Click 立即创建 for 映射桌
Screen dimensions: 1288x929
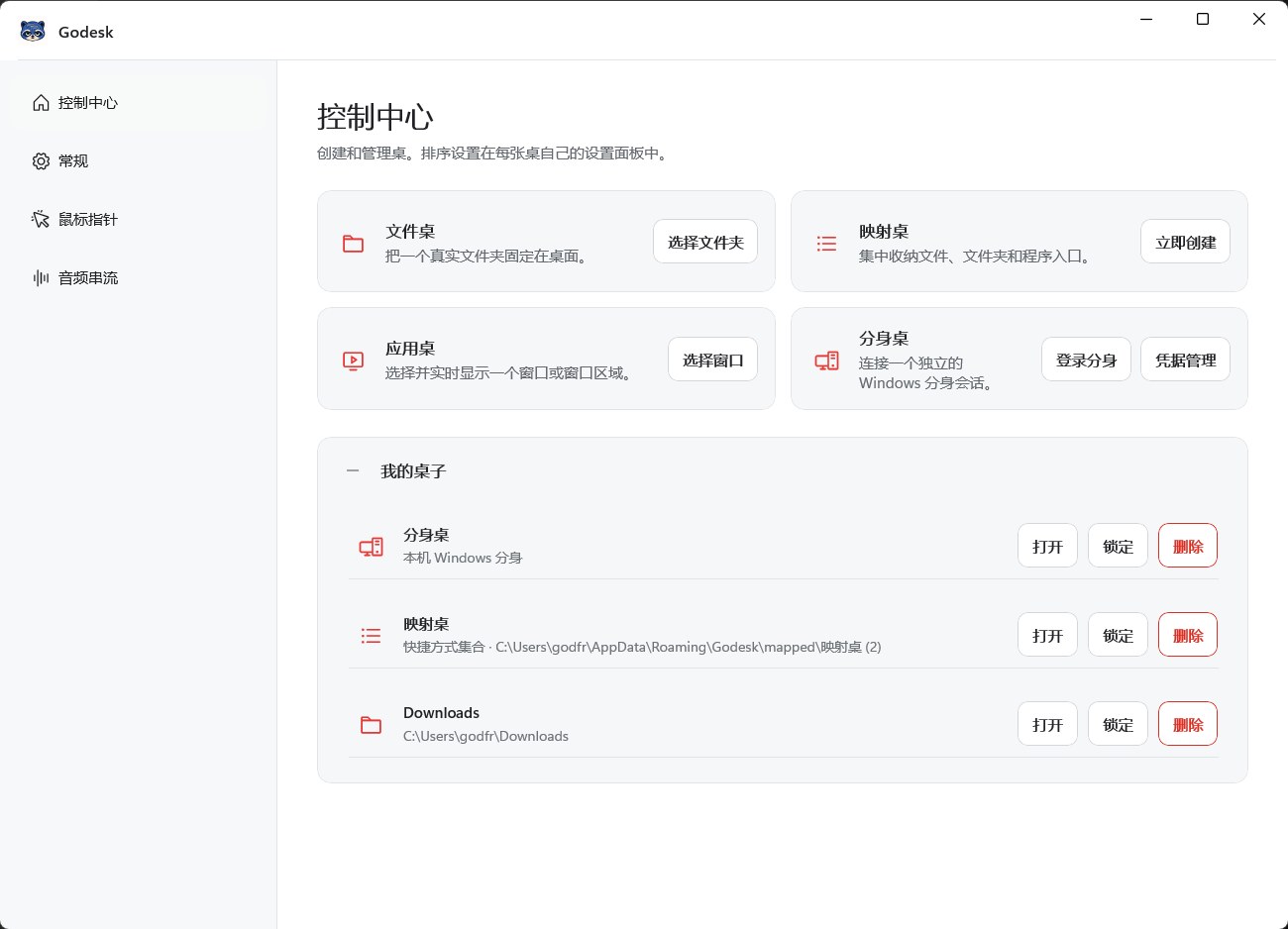pos(1185,242)
